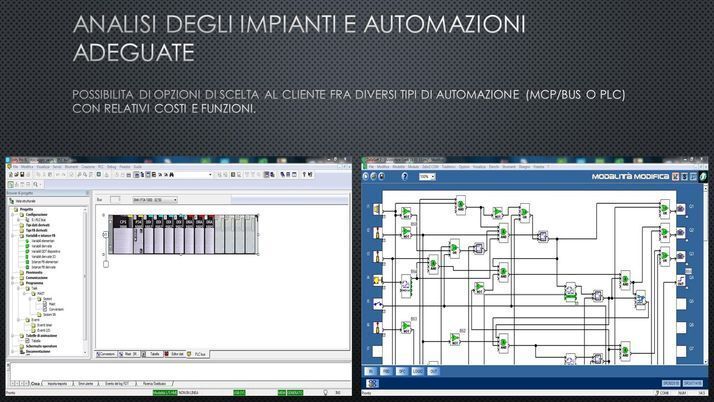Collapse the MAST task node

pos(26,294)
